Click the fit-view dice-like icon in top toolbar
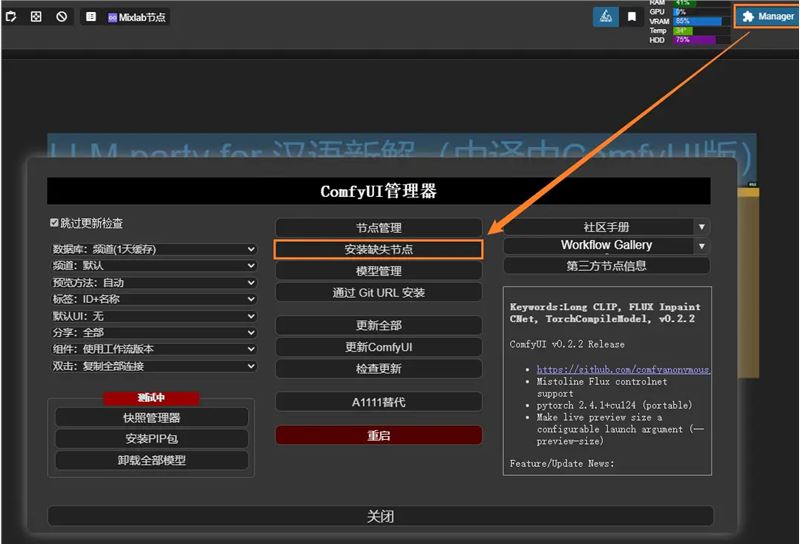The width and height of the screenshot is (800, 544). (36, 17)
